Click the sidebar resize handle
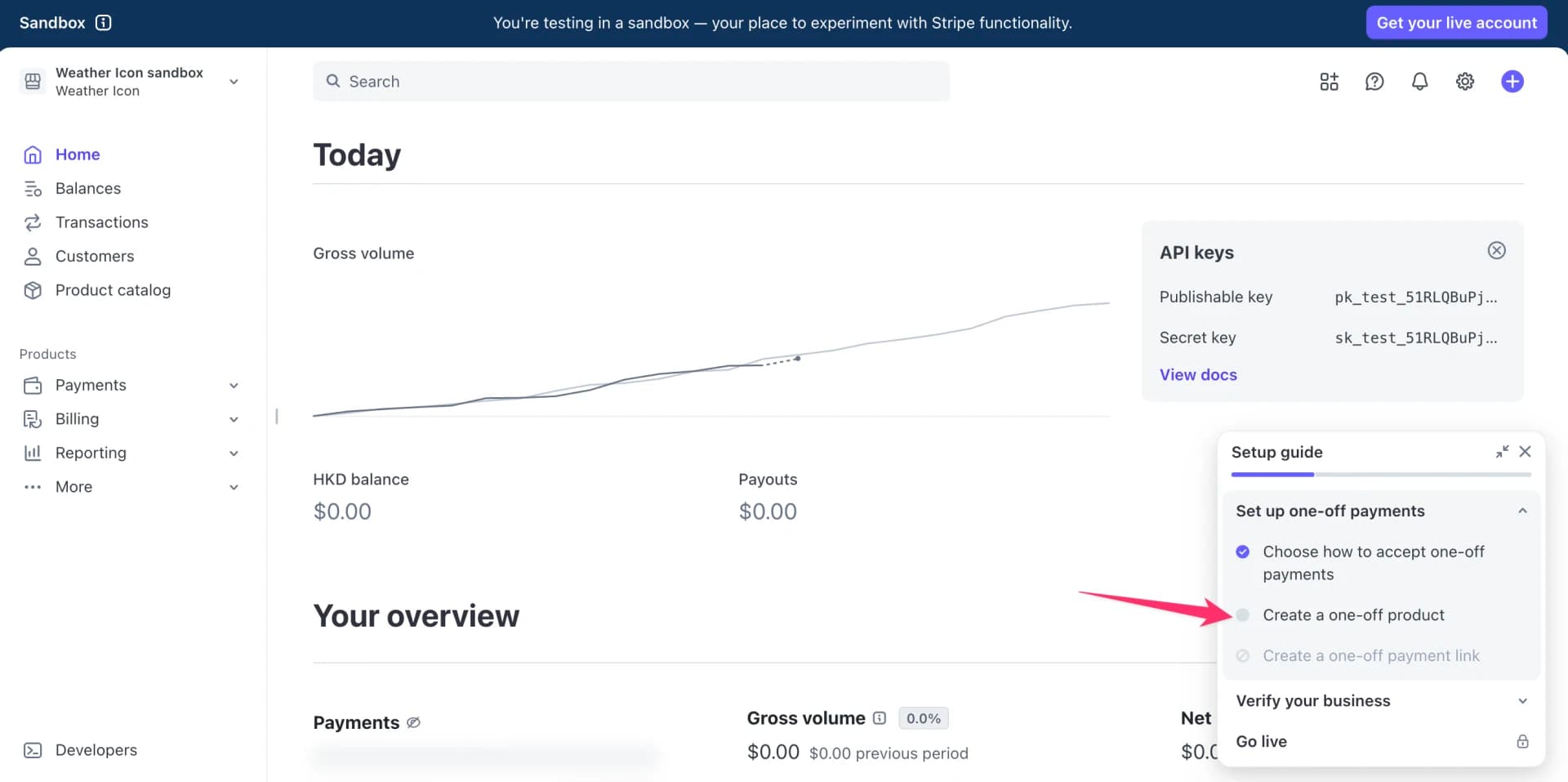The image size is (1568, 782). click(x=276, y=417)
